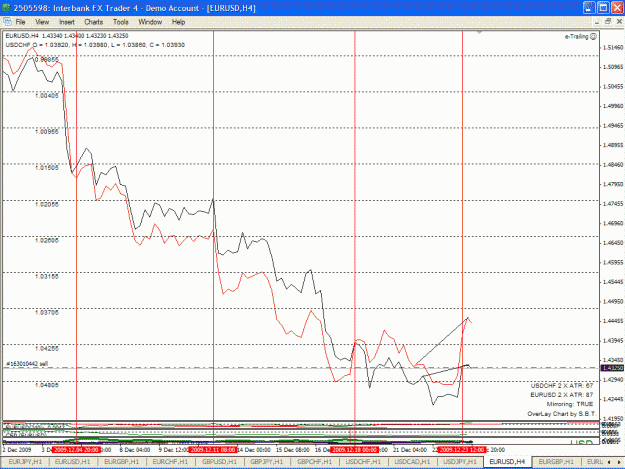Close the inner chart window from the menu bar
The image size is (625, 469).
[619, 22]
